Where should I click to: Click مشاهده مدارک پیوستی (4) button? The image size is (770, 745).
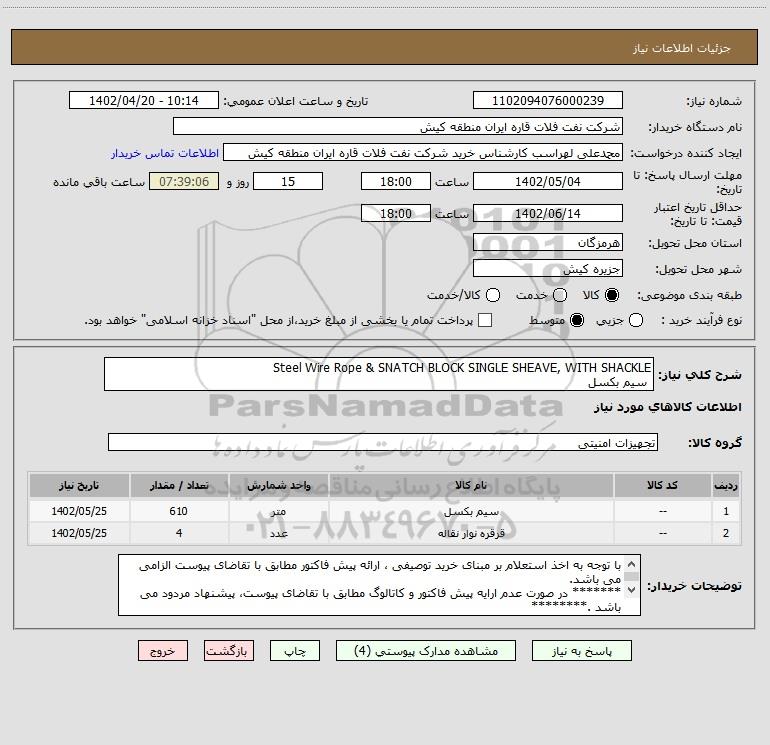(x=426, y=651)
